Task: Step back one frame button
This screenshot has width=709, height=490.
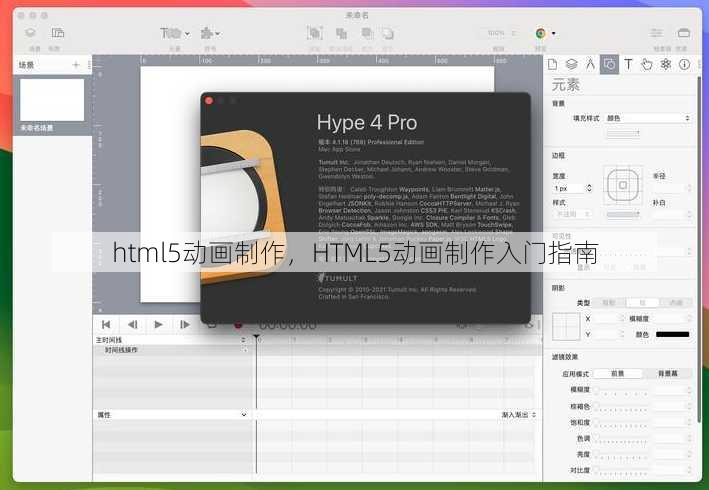Action: (132, 325)
